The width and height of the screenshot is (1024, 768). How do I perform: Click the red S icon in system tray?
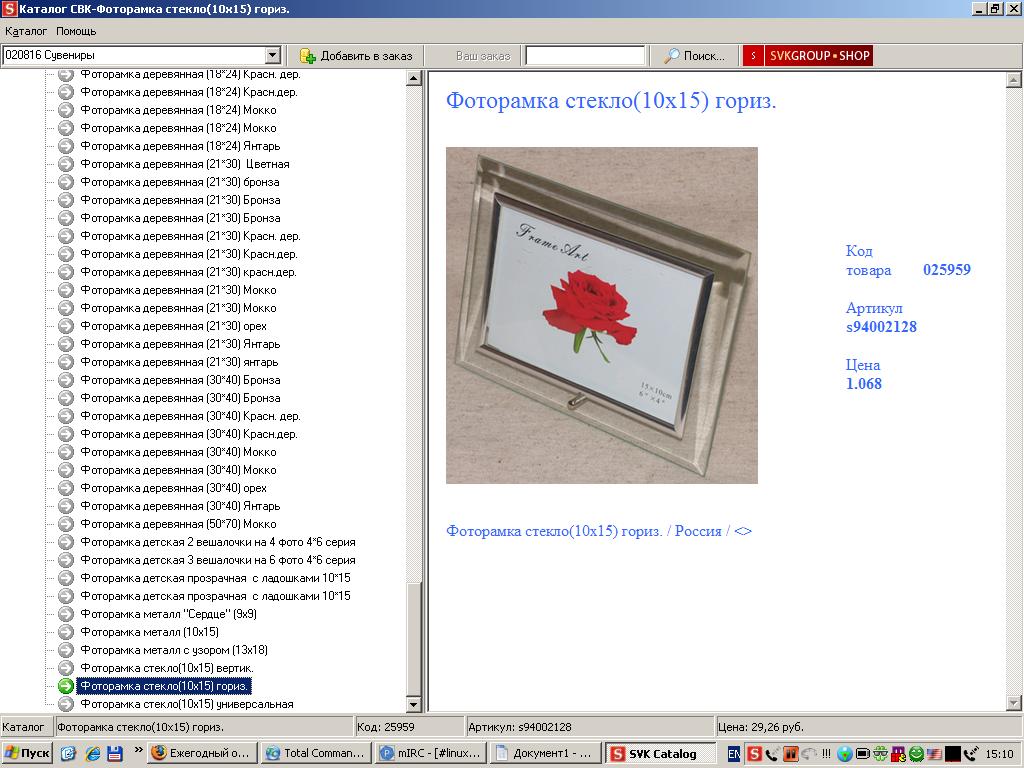tap(754, 754)
